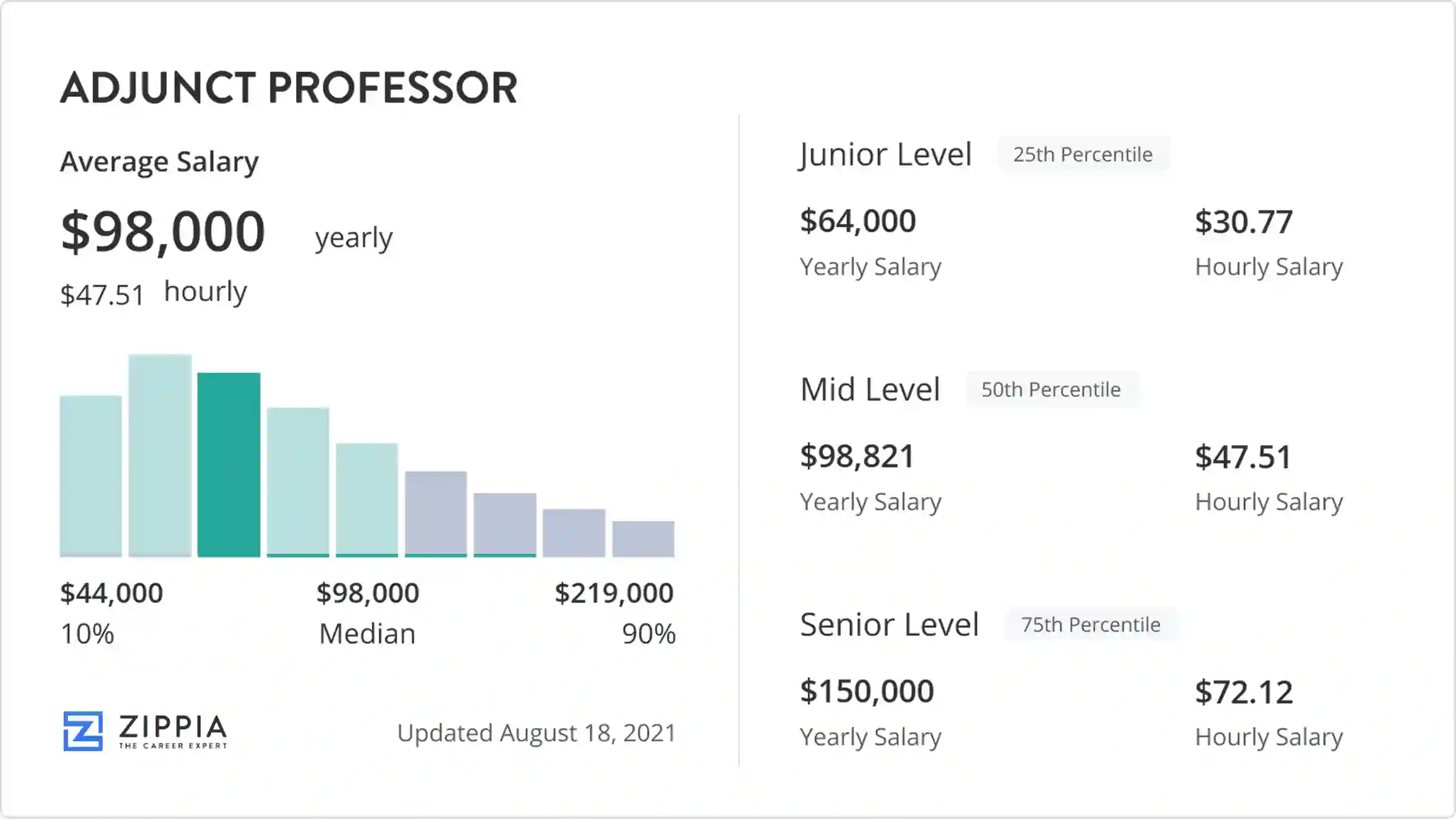Click the $44,000 10% axis label
This screenshot has height=819, width=1456.
tap(112, 593)
